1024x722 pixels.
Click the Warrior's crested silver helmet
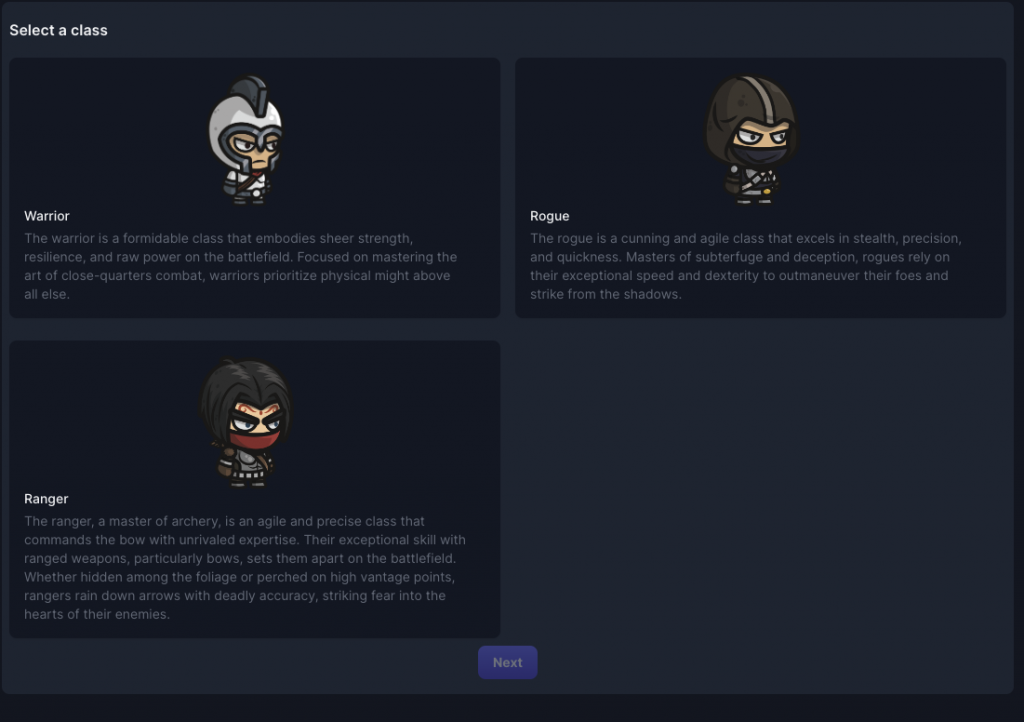(246, 121)
